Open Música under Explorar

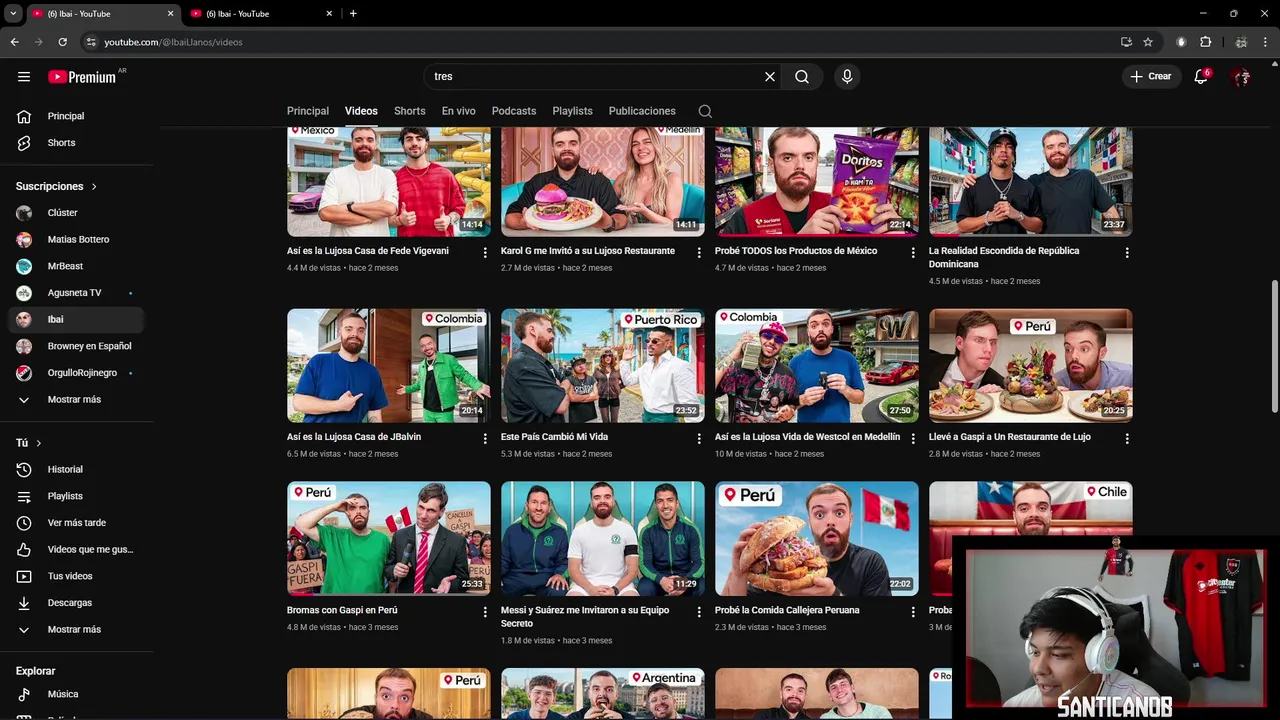[x=77, y=694]
